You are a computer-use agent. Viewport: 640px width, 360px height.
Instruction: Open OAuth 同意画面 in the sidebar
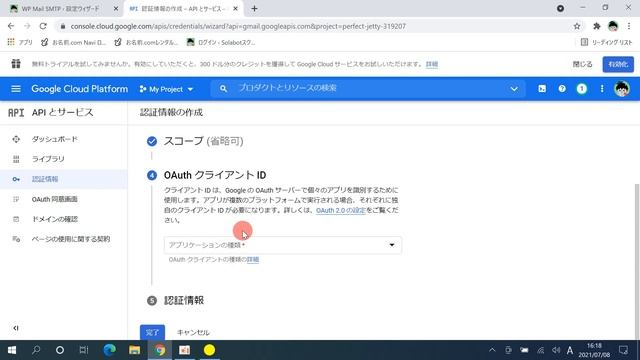pos(55,199)
